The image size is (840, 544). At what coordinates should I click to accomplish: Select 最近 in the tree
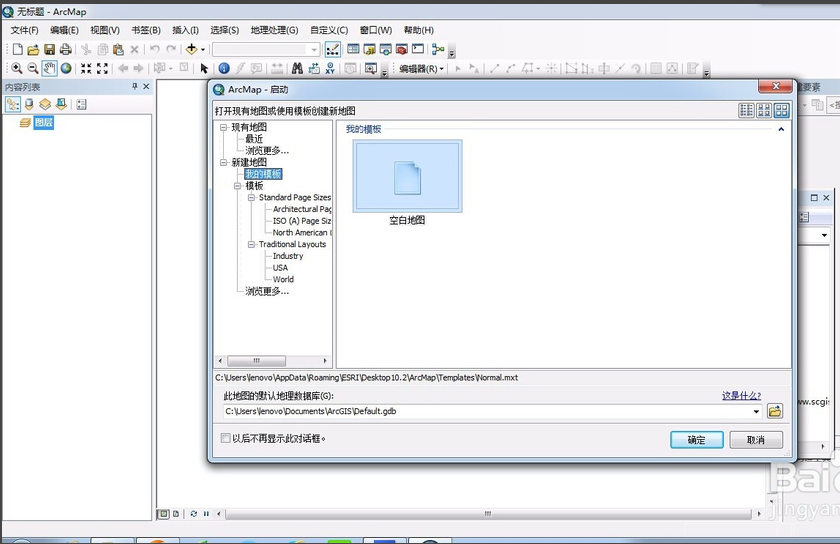(254, 139)
